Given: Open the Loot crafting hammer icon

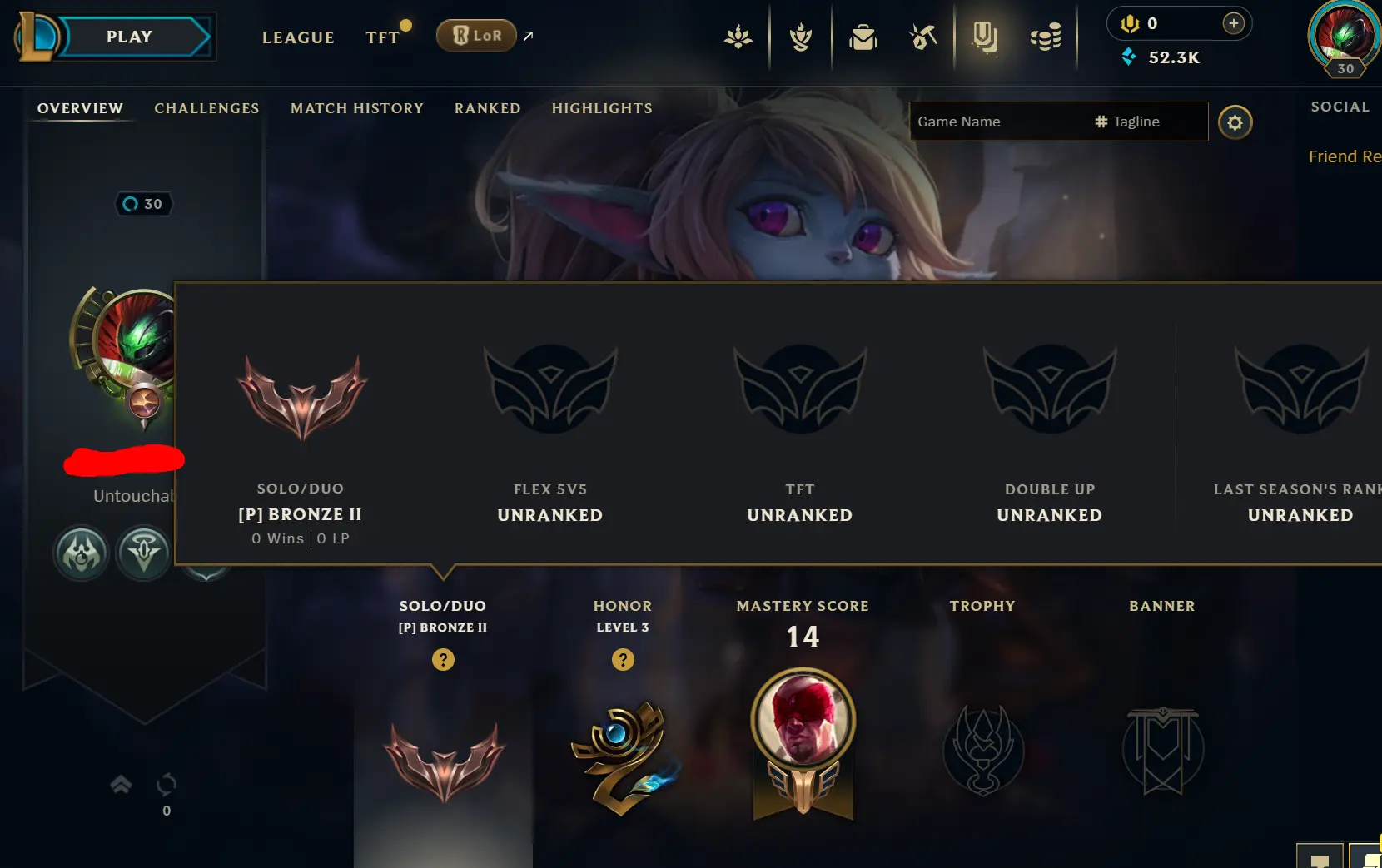Looking at the screenshot, I should click(922, 37).
